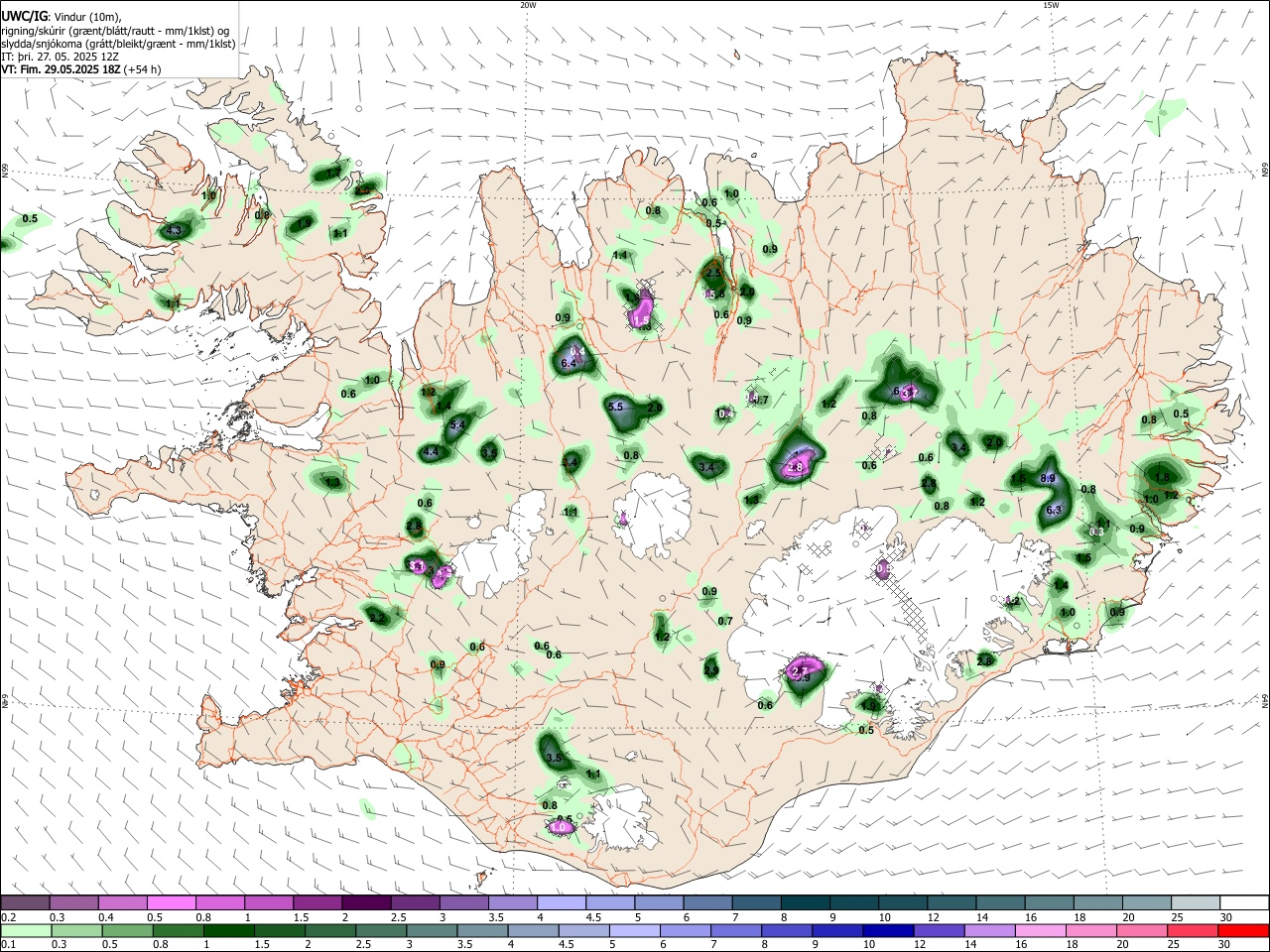Click the 6.3 precipitation value

1054,510
